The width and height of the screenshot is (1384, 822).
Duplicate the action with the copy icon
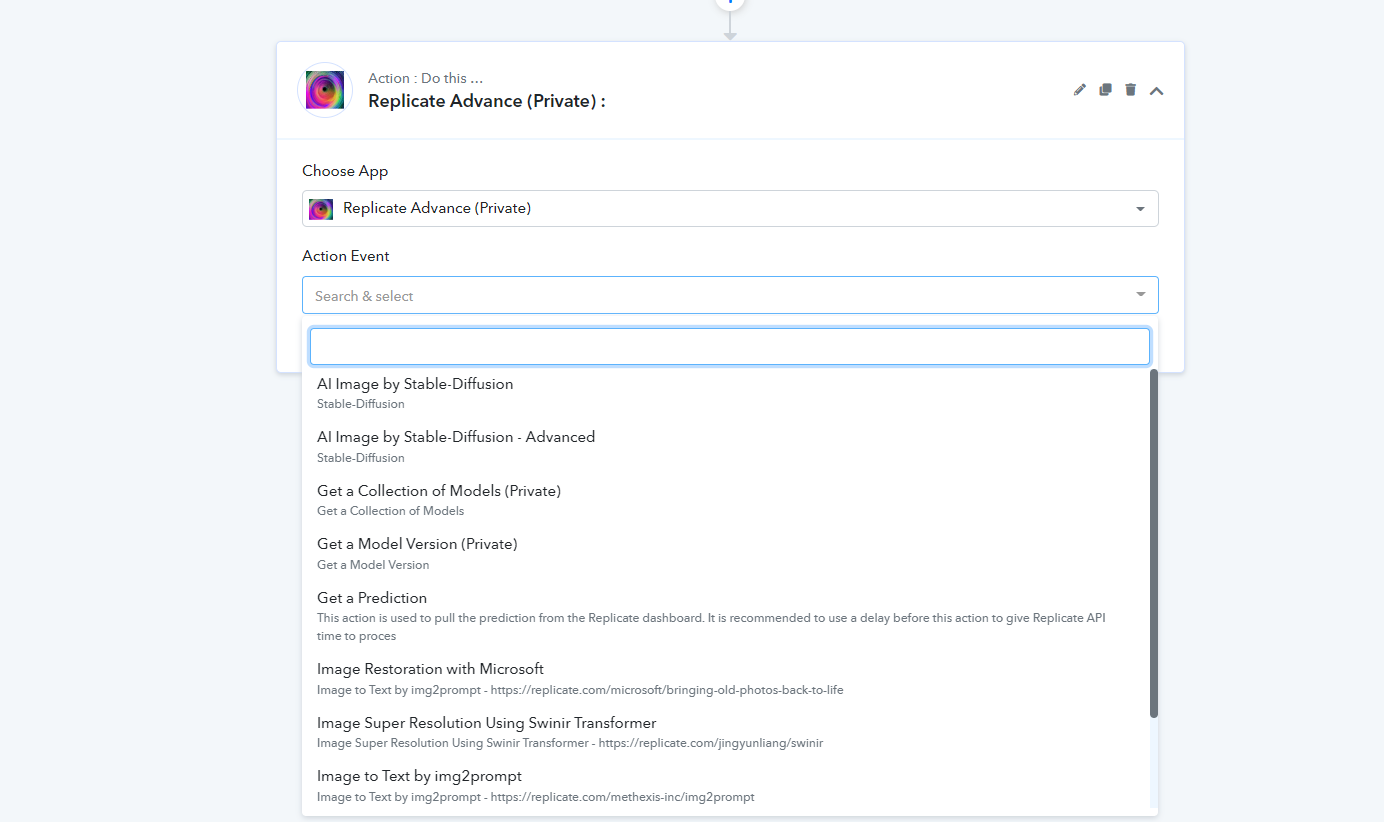click(1105, 90)
